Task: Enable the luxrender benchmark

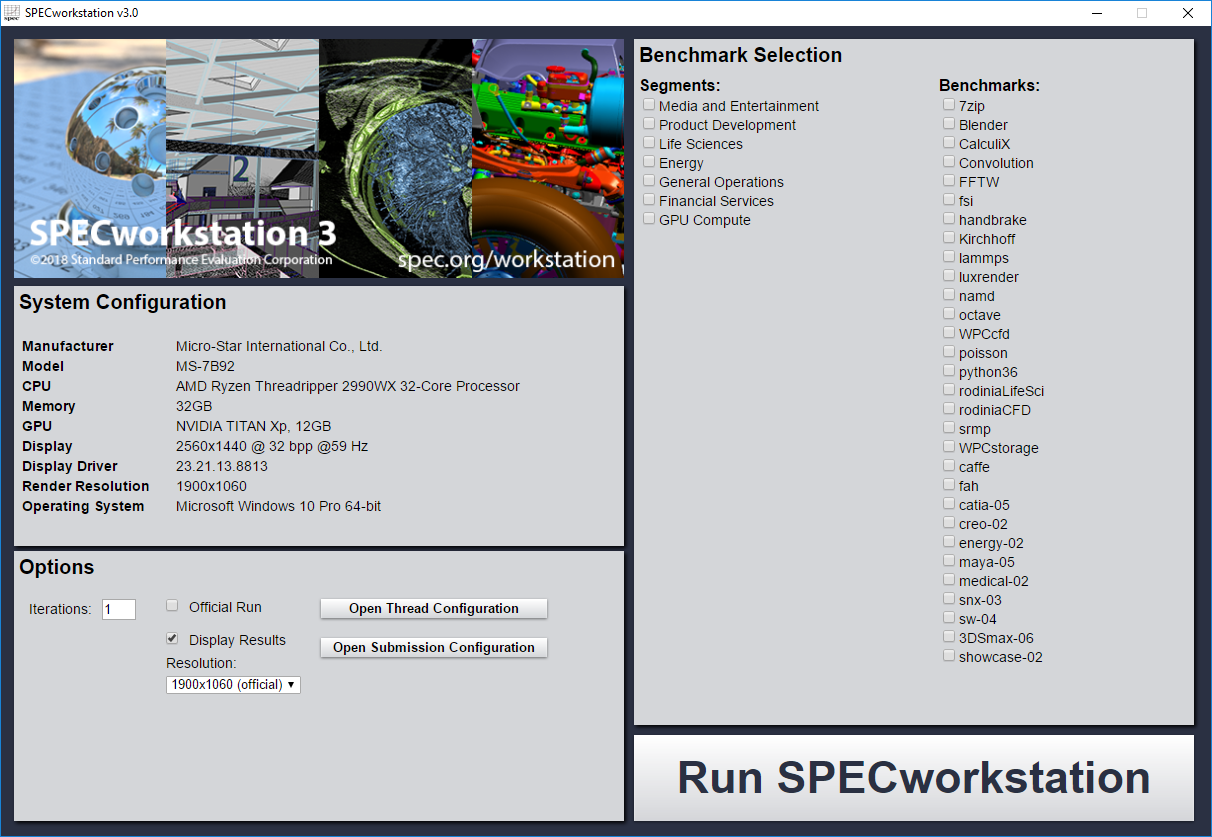Action: click(x=949, y=275)
